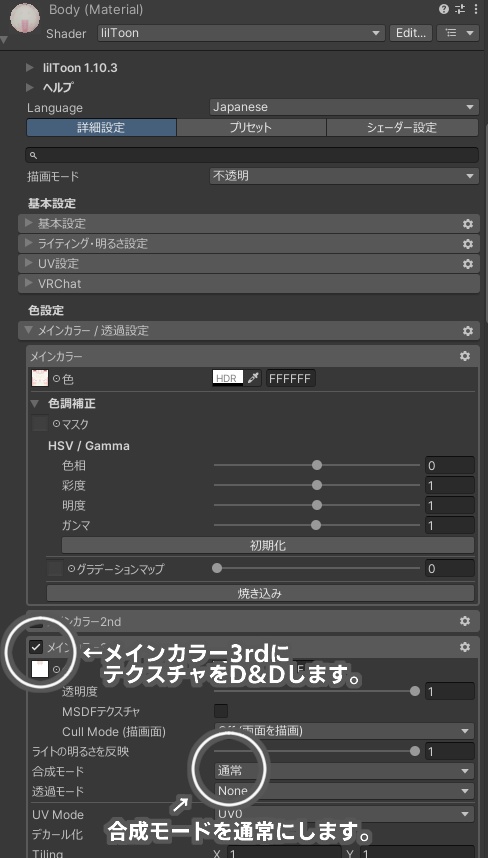Open gear menu for 基本設定 section
Screen dimensions: 488x858
point(468,223)
